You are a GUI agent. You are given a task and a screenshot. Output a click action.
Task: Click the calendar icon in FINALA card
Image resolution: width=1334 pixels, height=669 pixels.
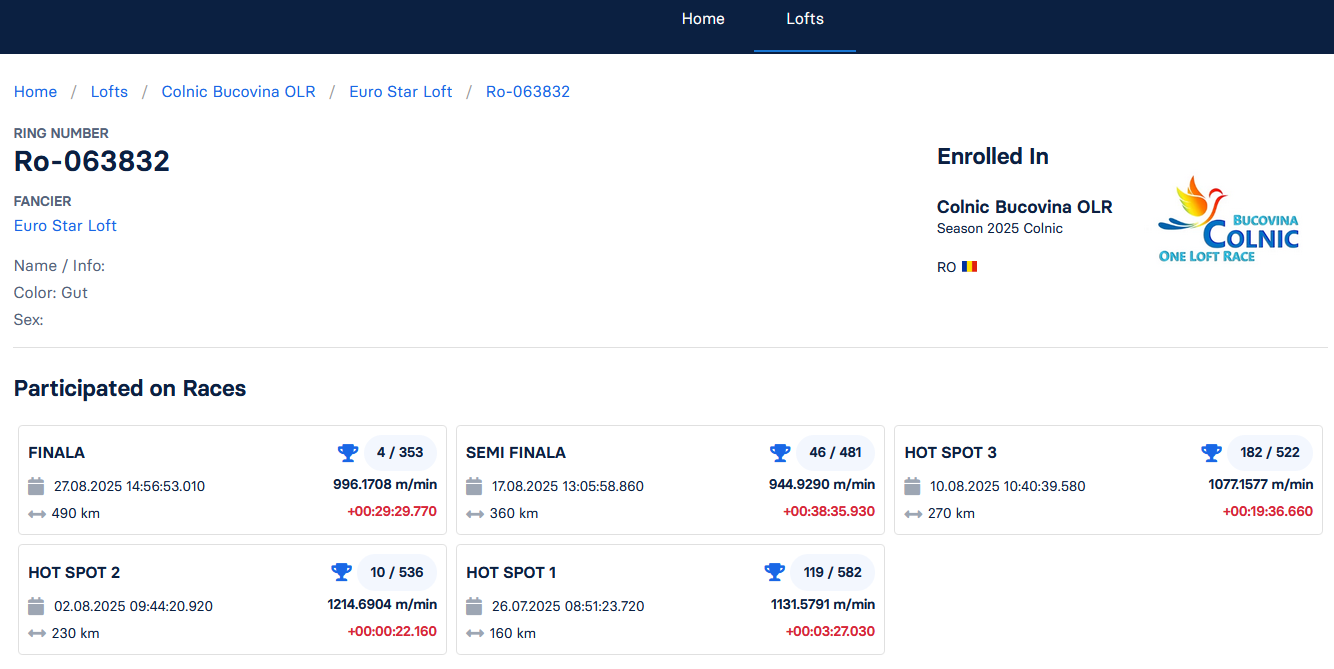[x=37, y=487]
